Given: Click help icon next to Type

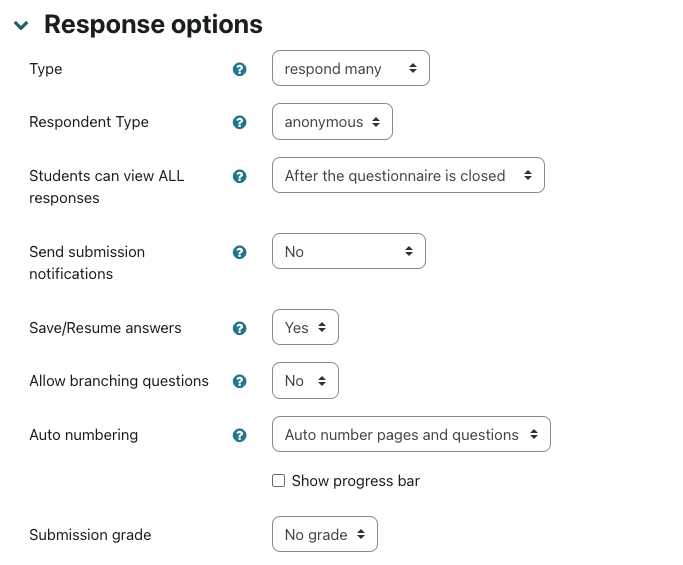Looking at the screenshot, I should pyautogui.click(x=239, y=70).
